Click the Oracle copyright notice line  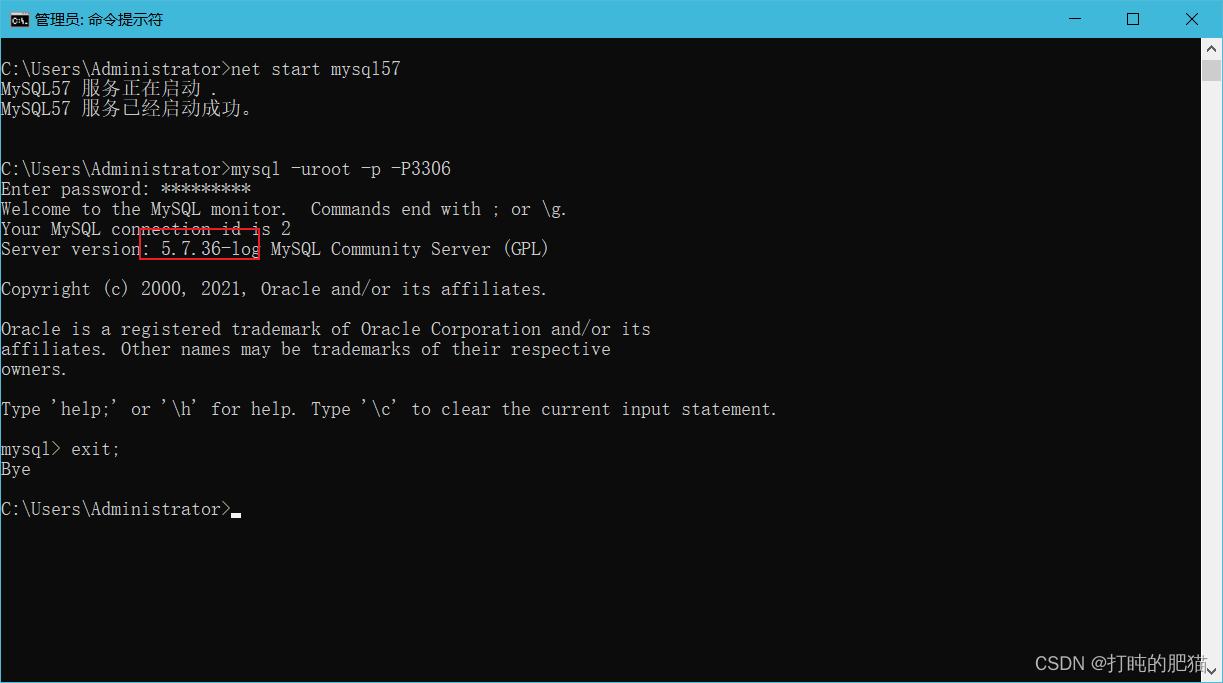coord(270,288)
